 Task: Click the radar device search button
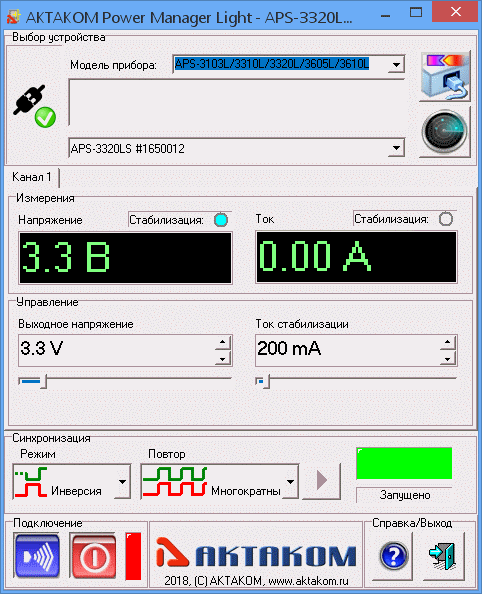click(x=445, y=131)
